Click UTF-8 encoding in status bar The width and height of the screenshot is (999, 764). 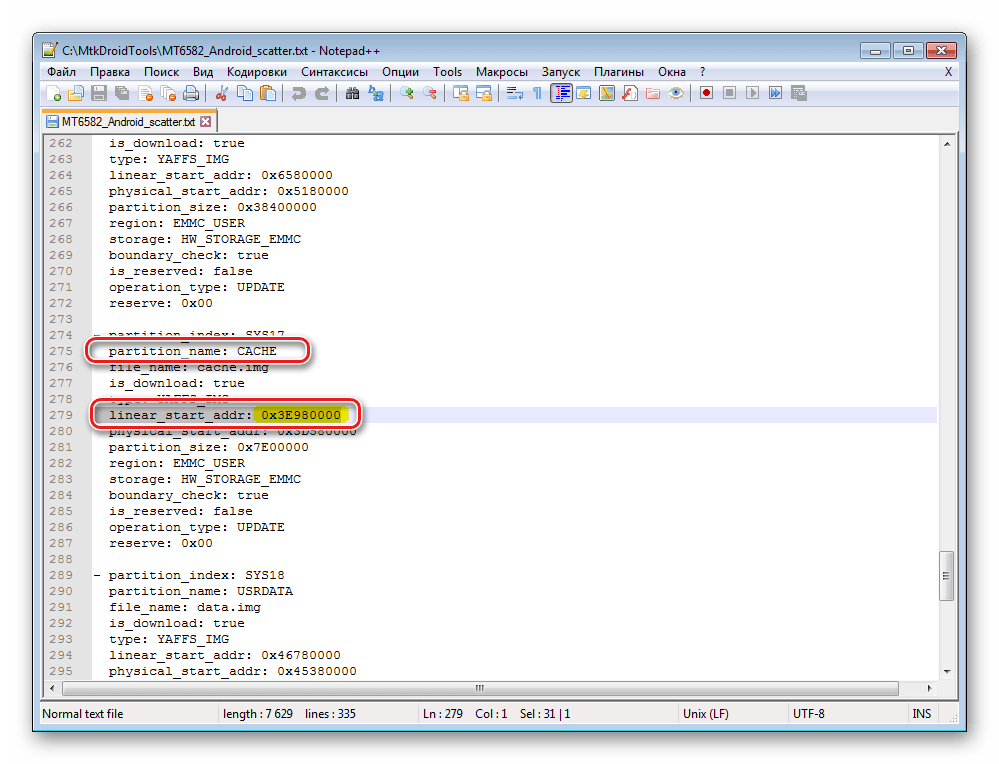click(x=809, y=714)
